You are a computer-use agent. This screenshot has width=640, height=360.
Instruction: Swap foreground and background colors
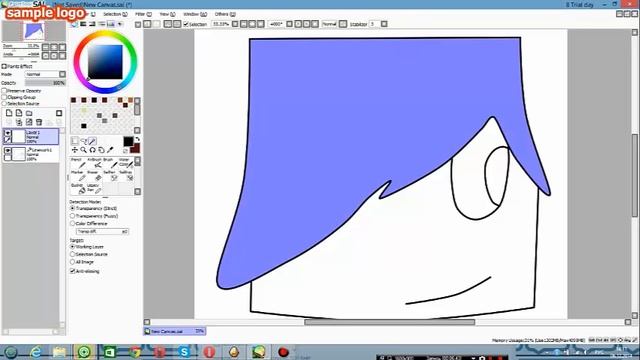[138, 140]
